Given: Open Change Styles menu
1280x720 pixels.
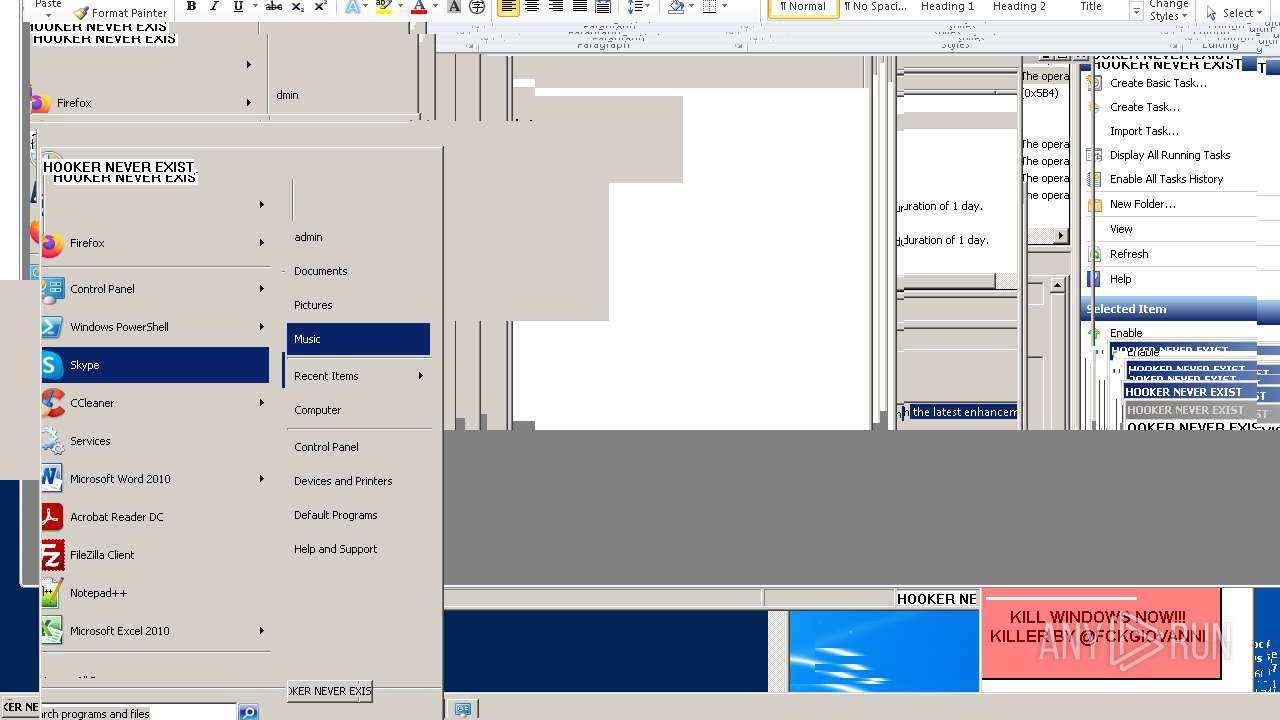Looking at the screenshot, I should 1169,10.
